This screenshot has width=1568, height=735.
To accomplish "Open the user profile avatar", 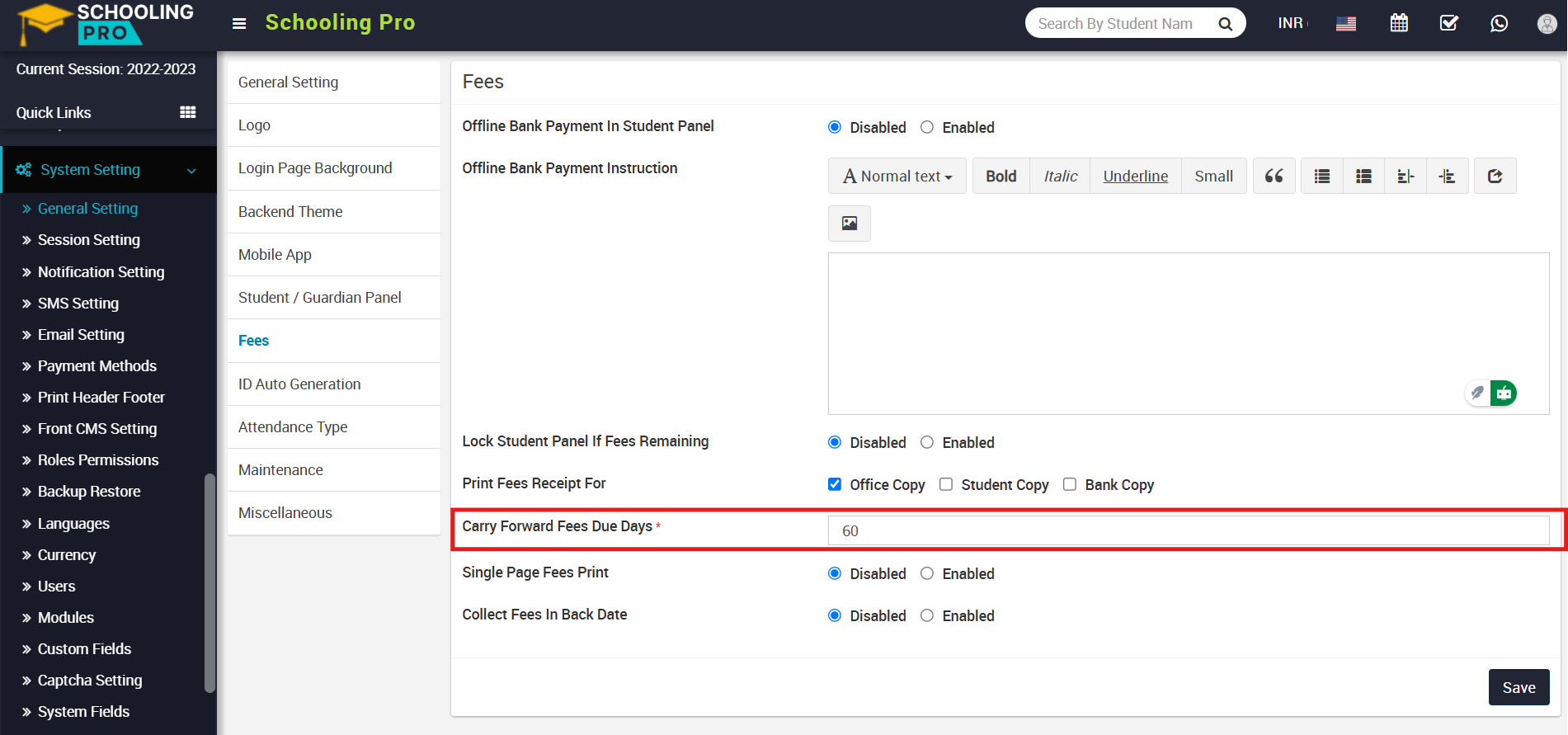I will tap(1547, 24).
